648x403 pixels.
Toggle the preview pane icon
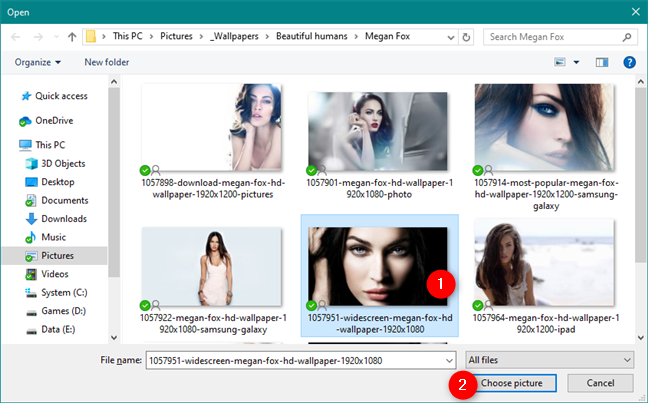pos(602,62)
